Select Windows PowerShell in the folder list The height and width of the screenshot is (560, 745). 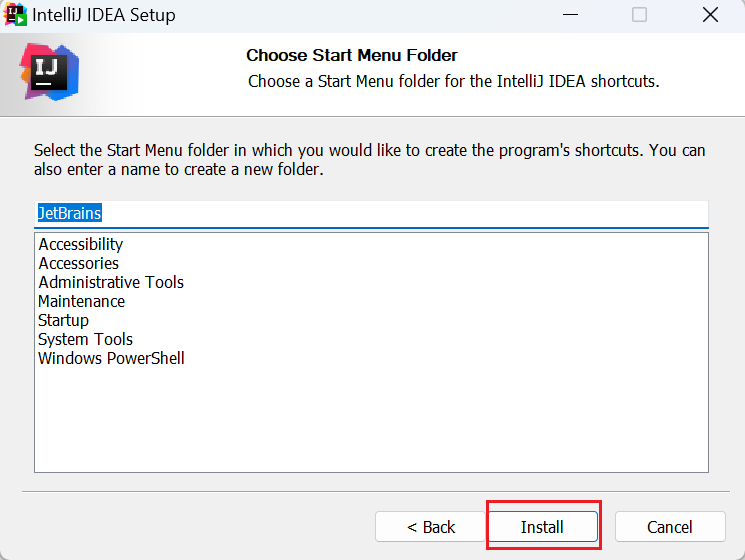111,358
